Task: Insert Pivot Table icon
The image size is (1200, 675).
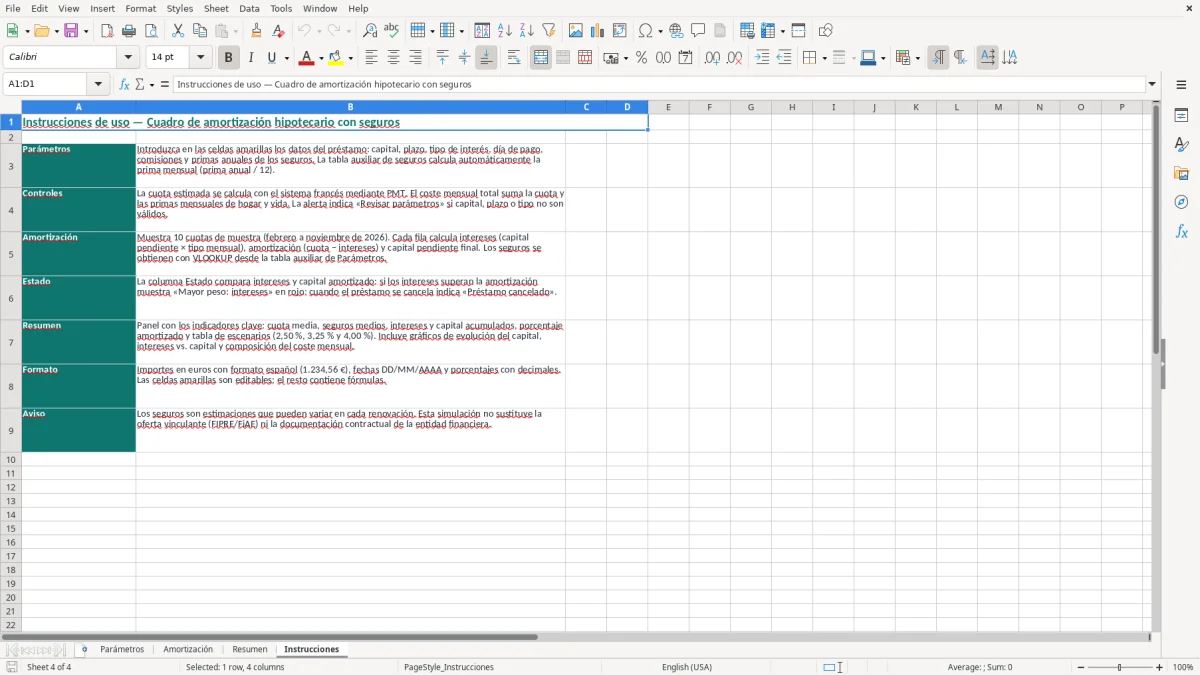Action: (x=620, y=31)
